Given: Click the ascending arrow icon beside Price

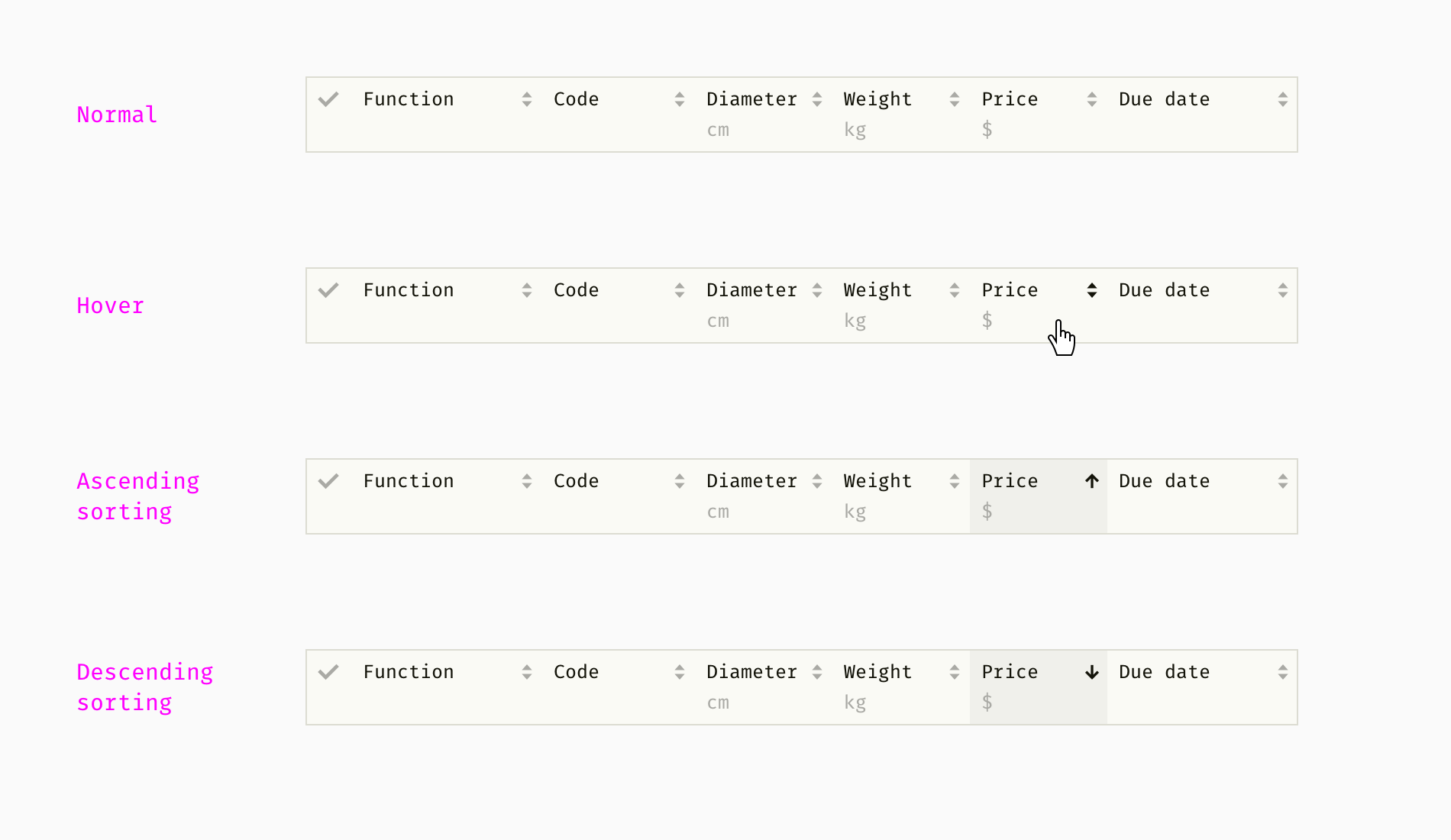Looking at the screenshot, I should (1092, 481).
